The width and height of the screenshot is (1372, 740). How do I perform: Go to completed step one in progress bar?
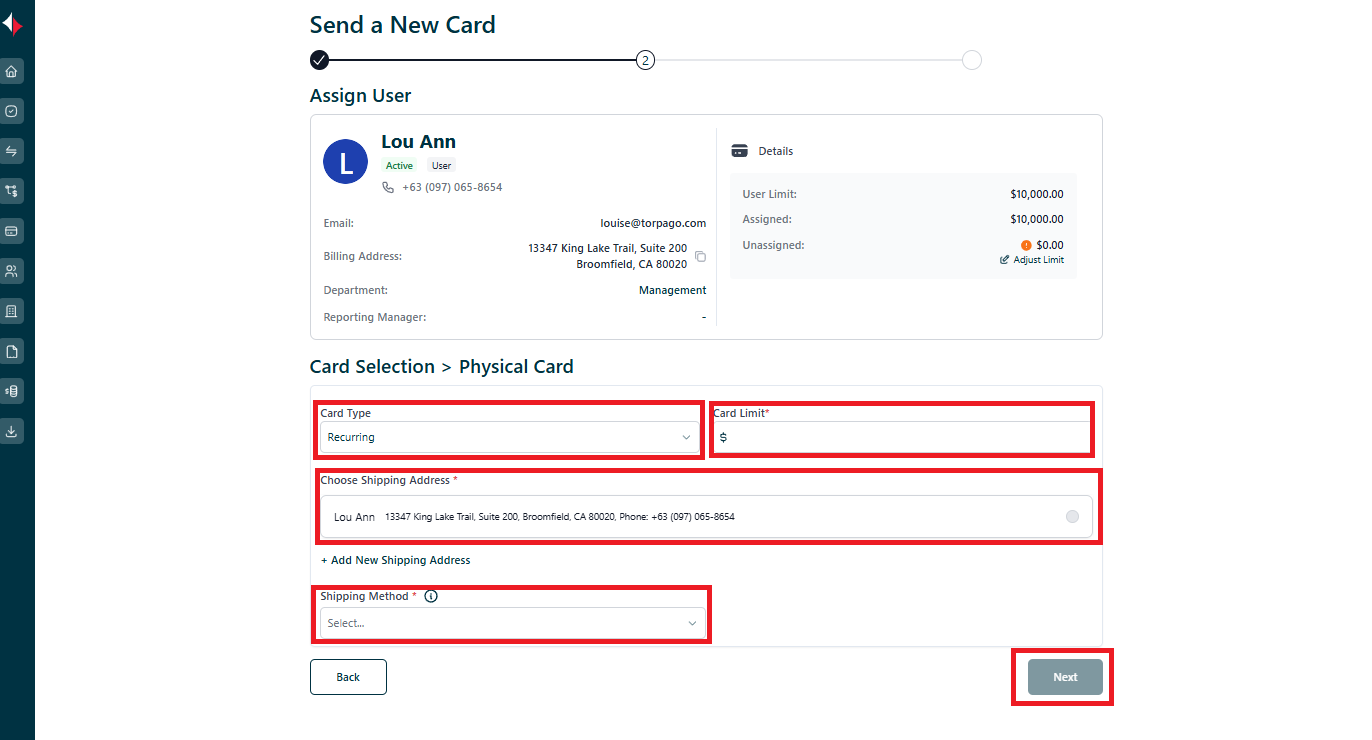click(319, 60)
